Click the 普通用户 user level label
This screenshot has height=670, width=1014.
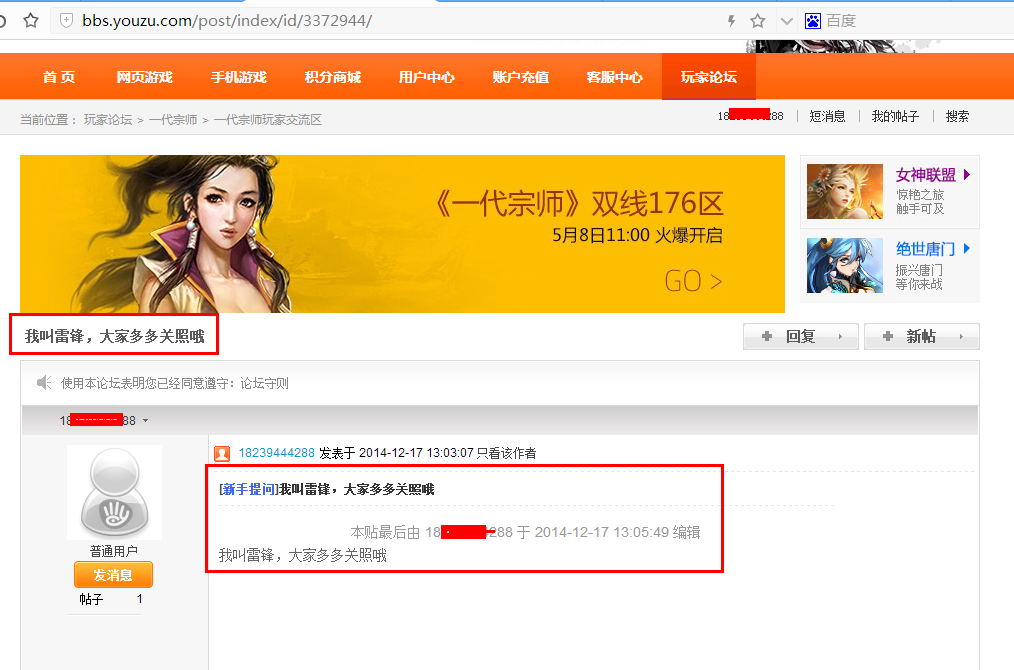tap(114, 551)
